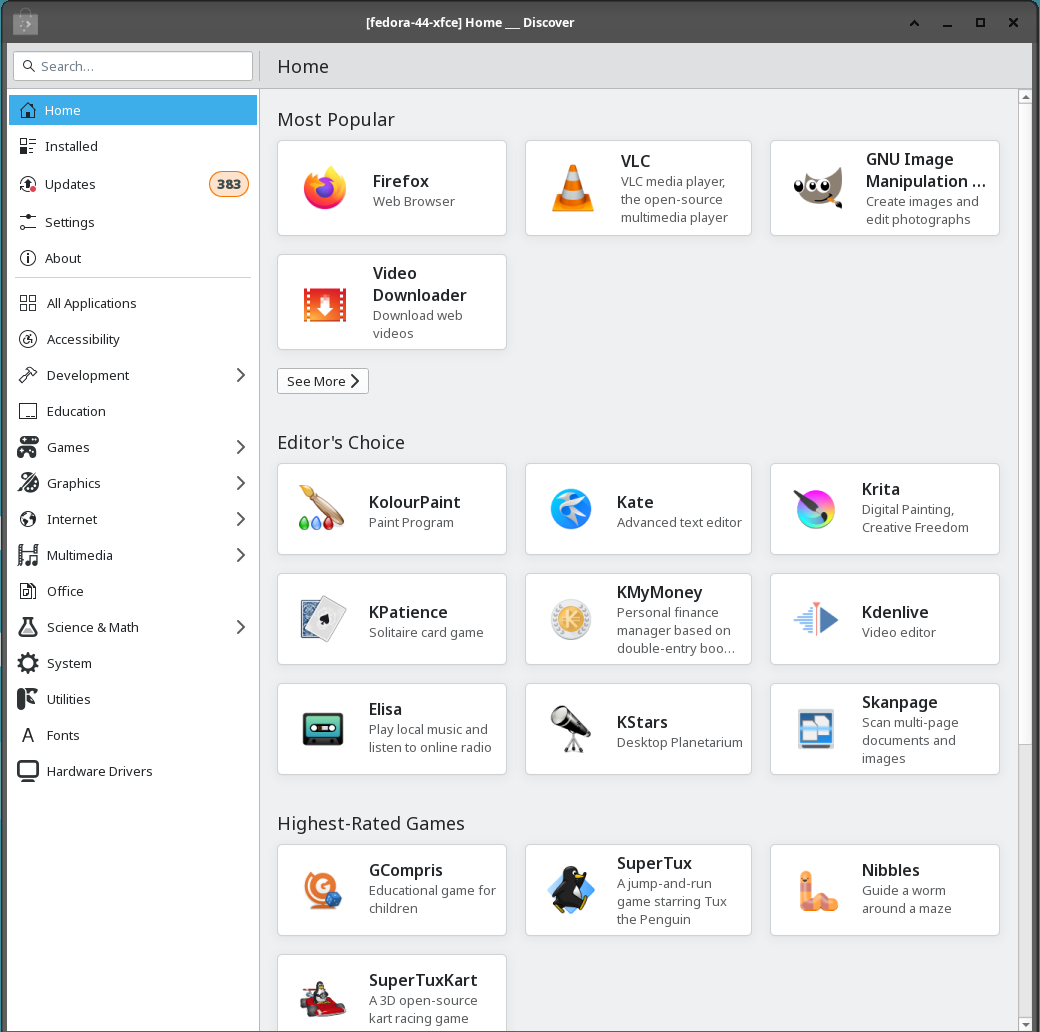The width and height of the screenshot is (1040, 1032).
Task: Click the Settings sliders icon
Action: tap(28, 222)
